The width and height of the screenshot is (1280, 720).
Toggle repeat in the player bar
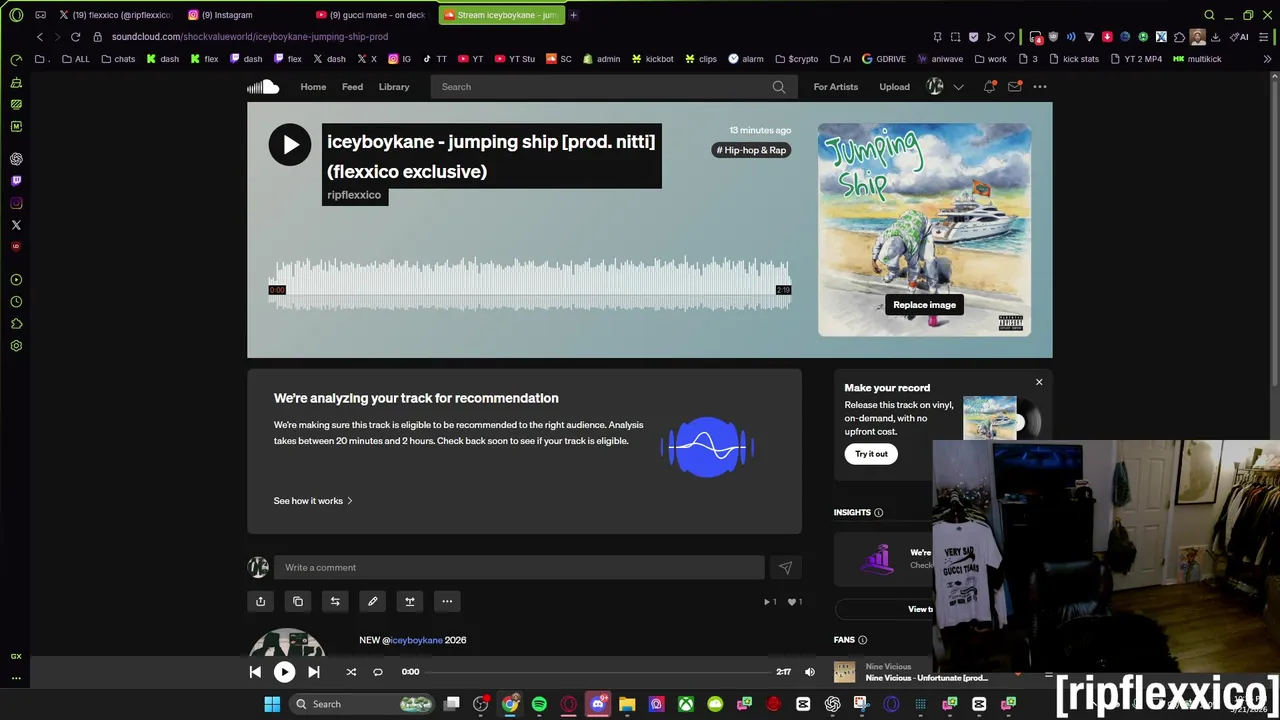click(x=378, y=672)
